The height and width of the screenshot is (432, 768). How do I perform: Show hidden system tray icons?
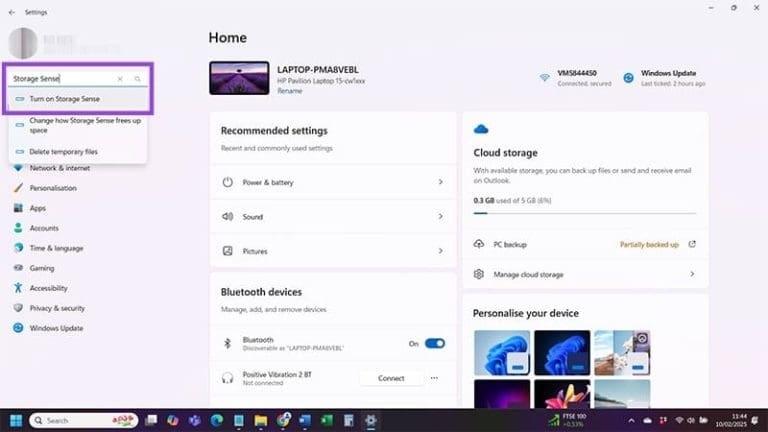coord(631,420)
